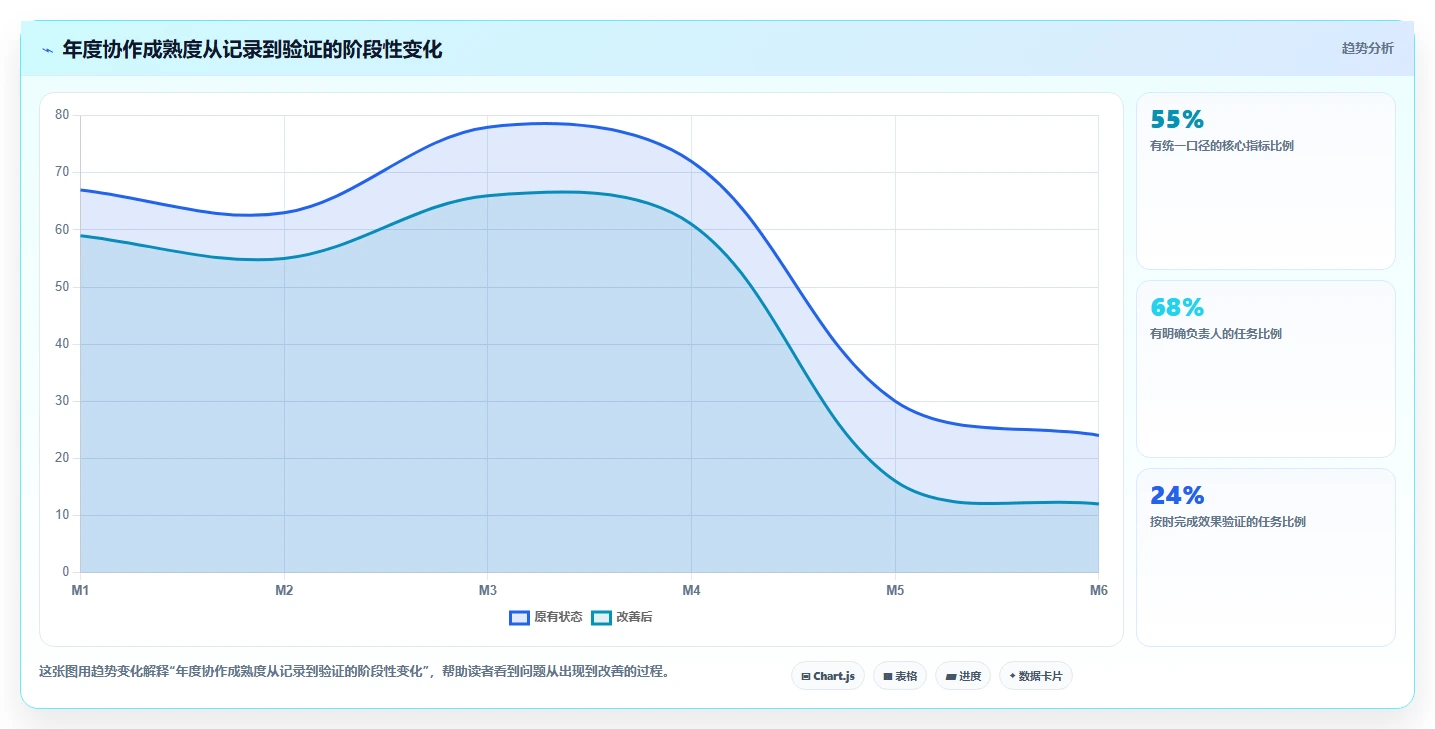
Task: Select the 68% 有明确负责人的任务比例 card
Action: (1265, 369)
